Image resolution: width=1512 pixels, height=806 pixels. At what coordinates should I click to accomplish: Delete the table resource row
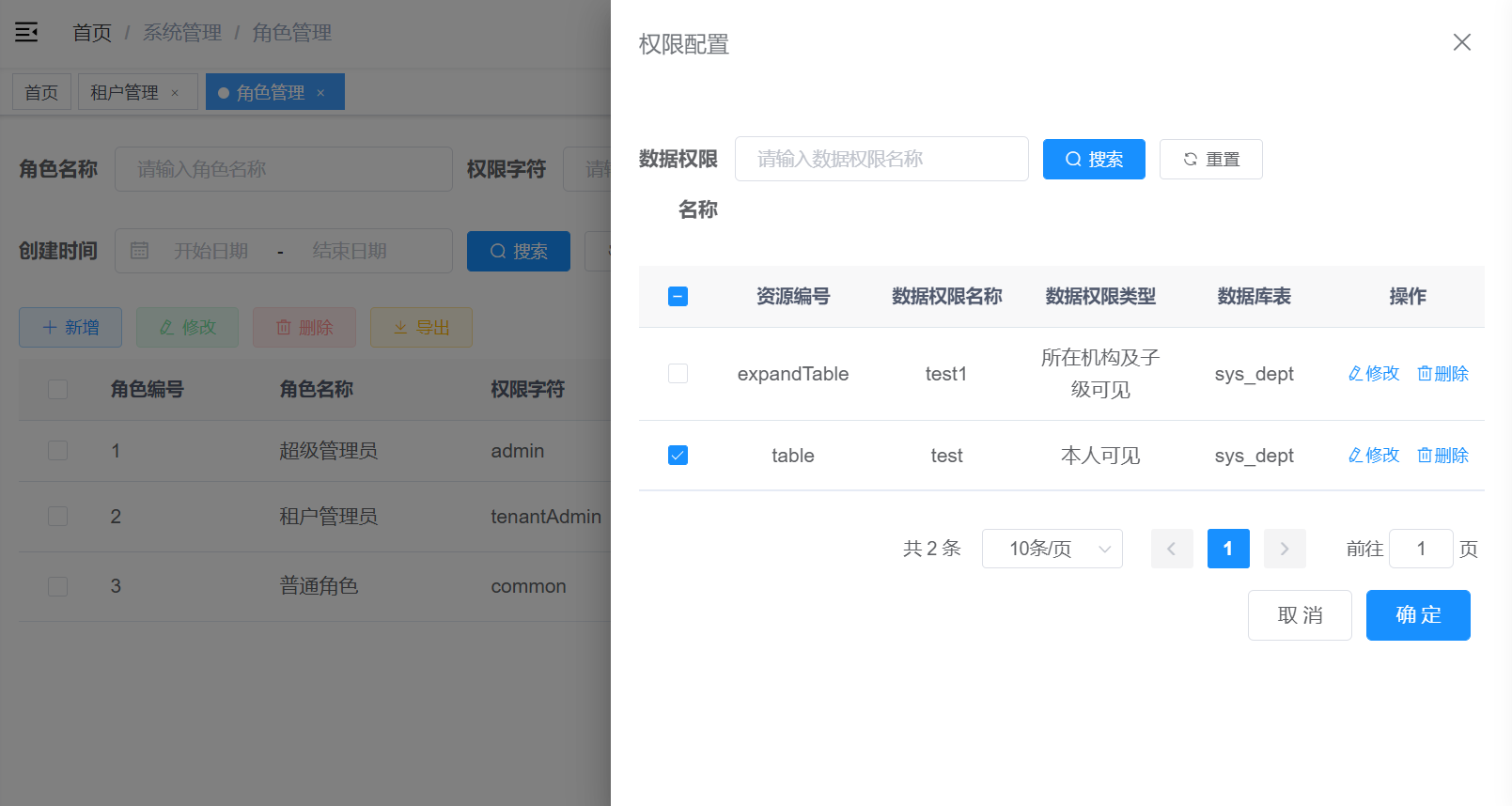coord(1442,456)
